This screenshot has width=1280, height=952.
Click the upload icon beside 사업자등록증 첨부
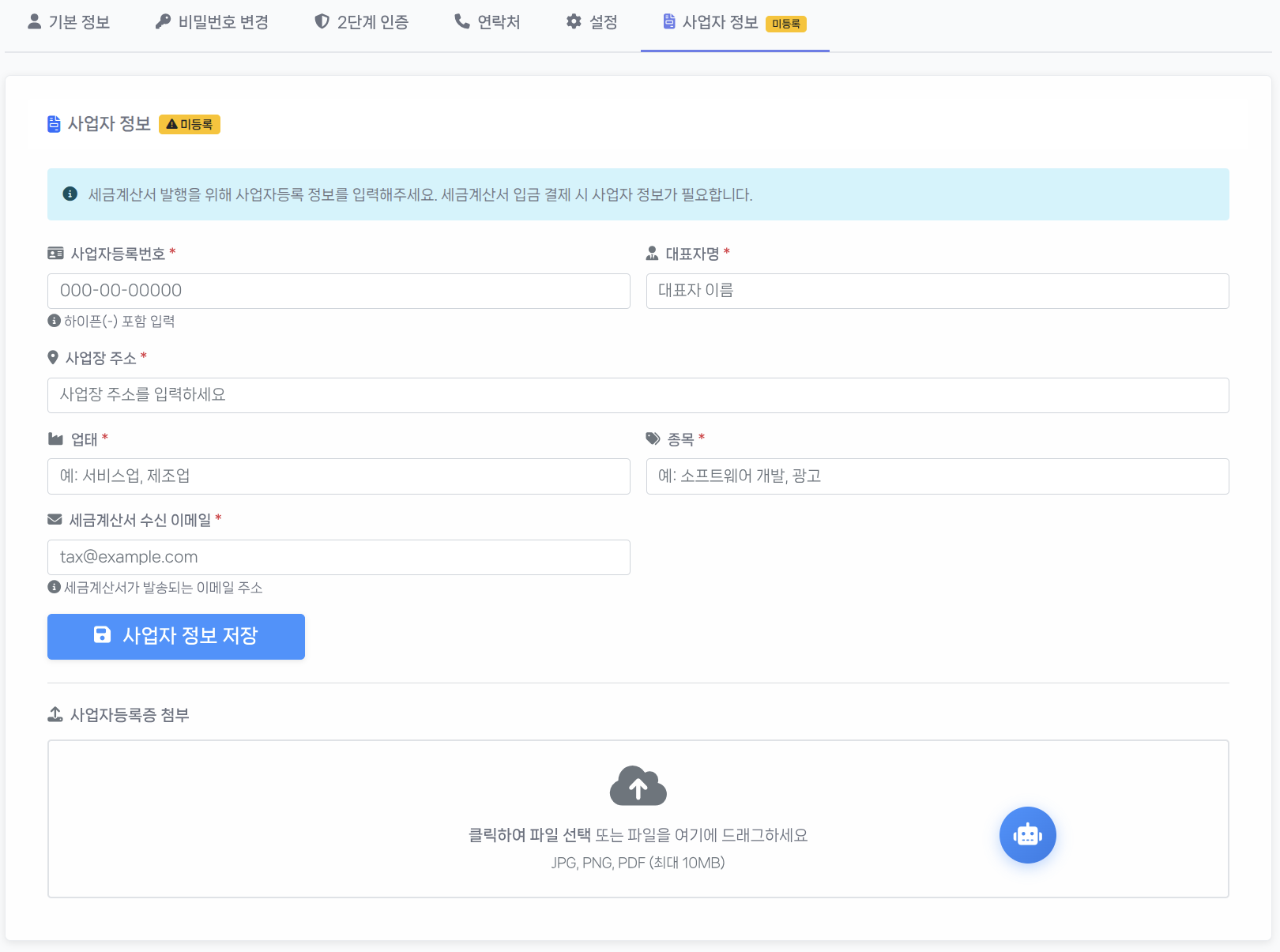pos(54,714)
